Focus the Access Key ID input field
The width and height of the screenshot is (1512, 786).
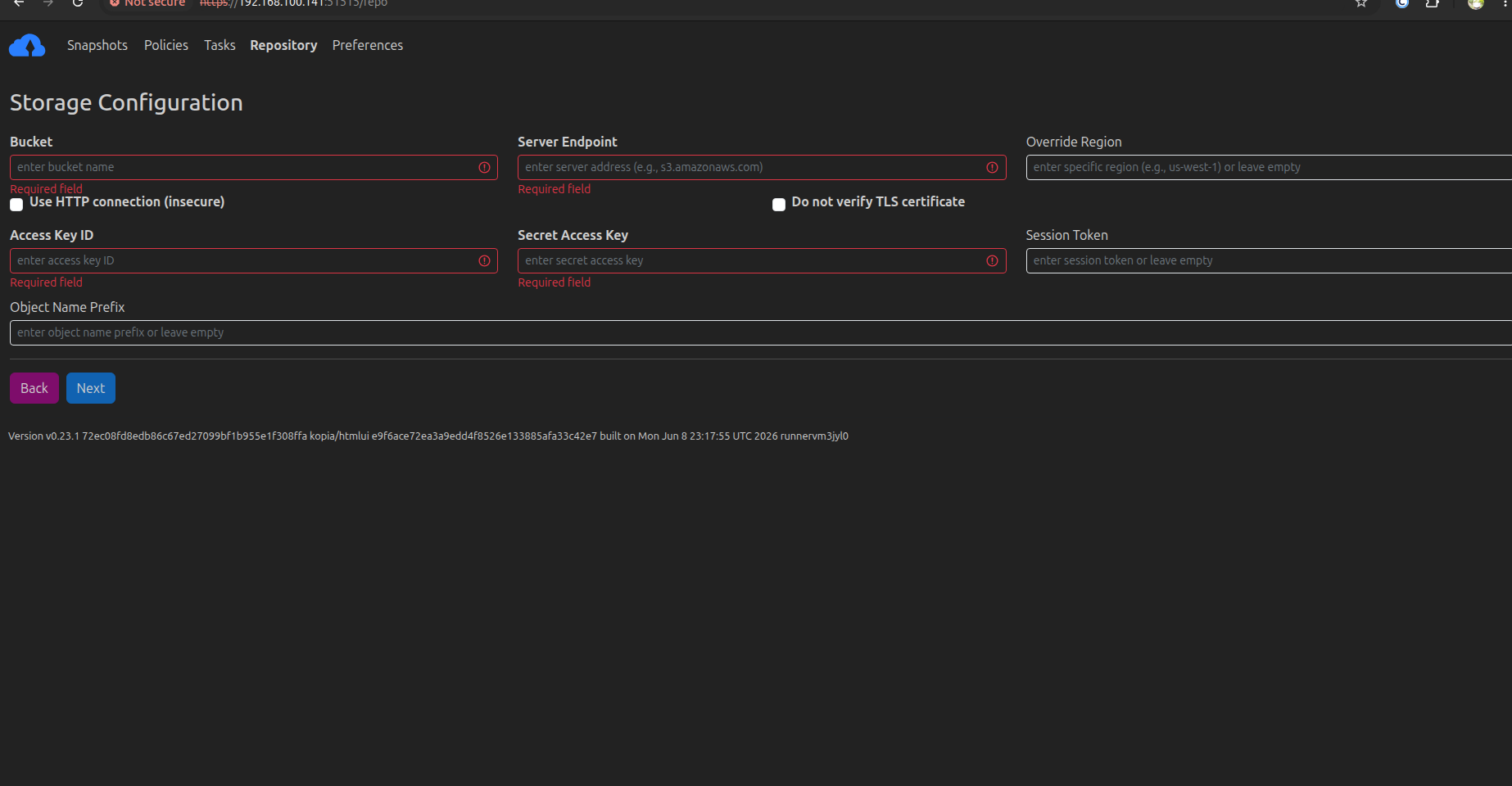(254, 260)
